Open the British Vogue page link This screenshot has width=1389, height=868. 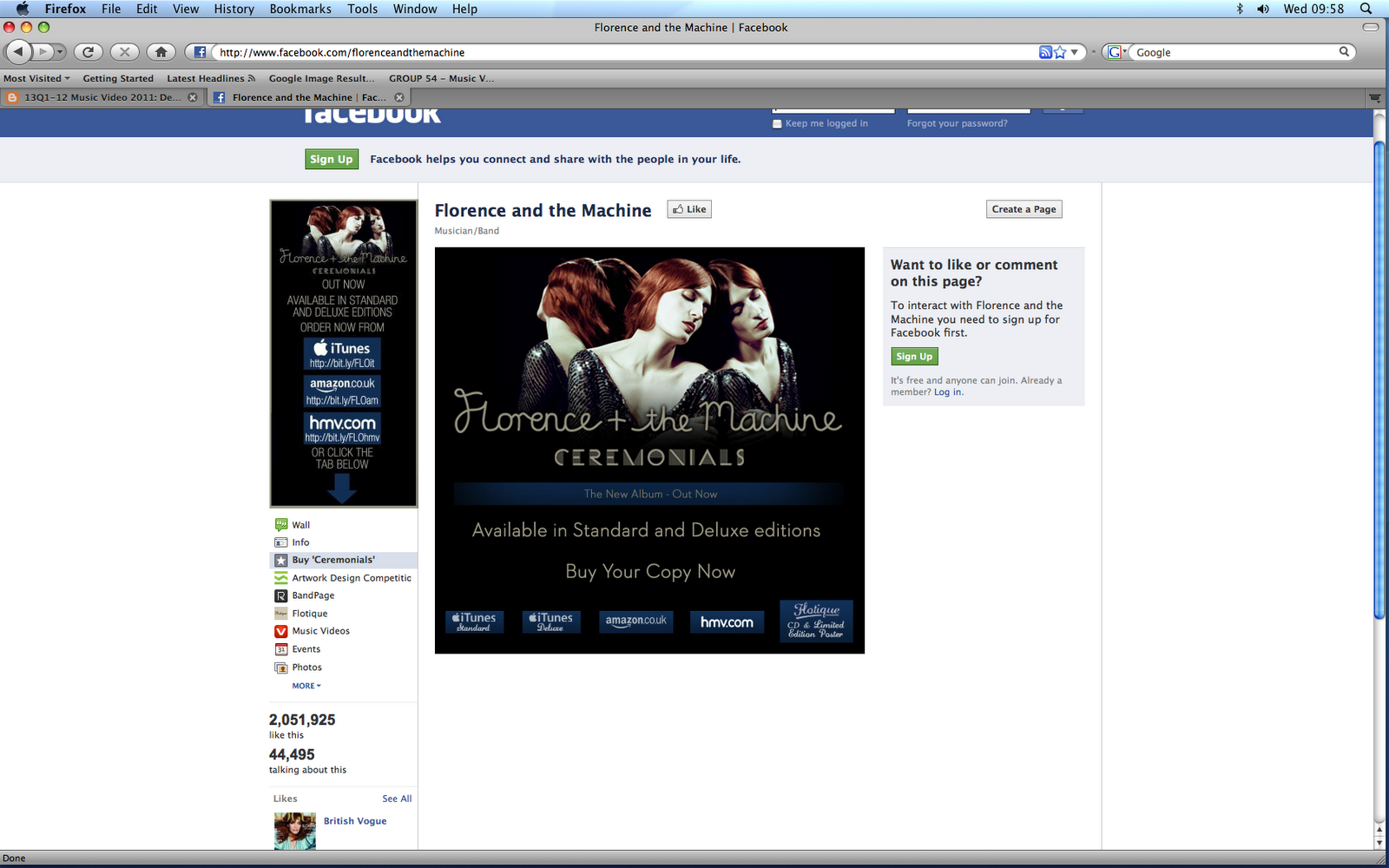(x=355, y=821)
